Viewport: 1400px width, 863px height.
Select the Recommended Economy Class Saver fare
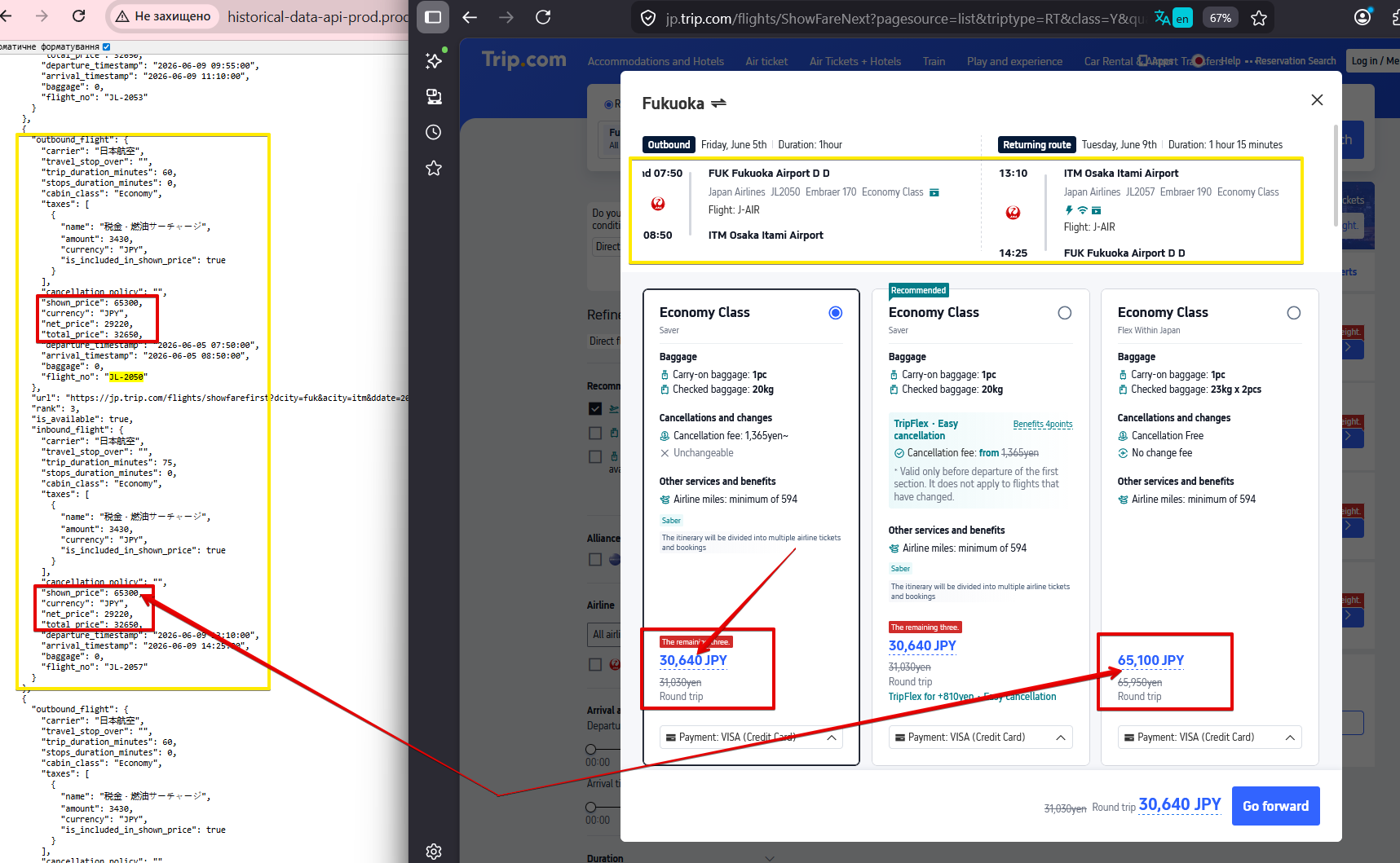pos(1065,313)
